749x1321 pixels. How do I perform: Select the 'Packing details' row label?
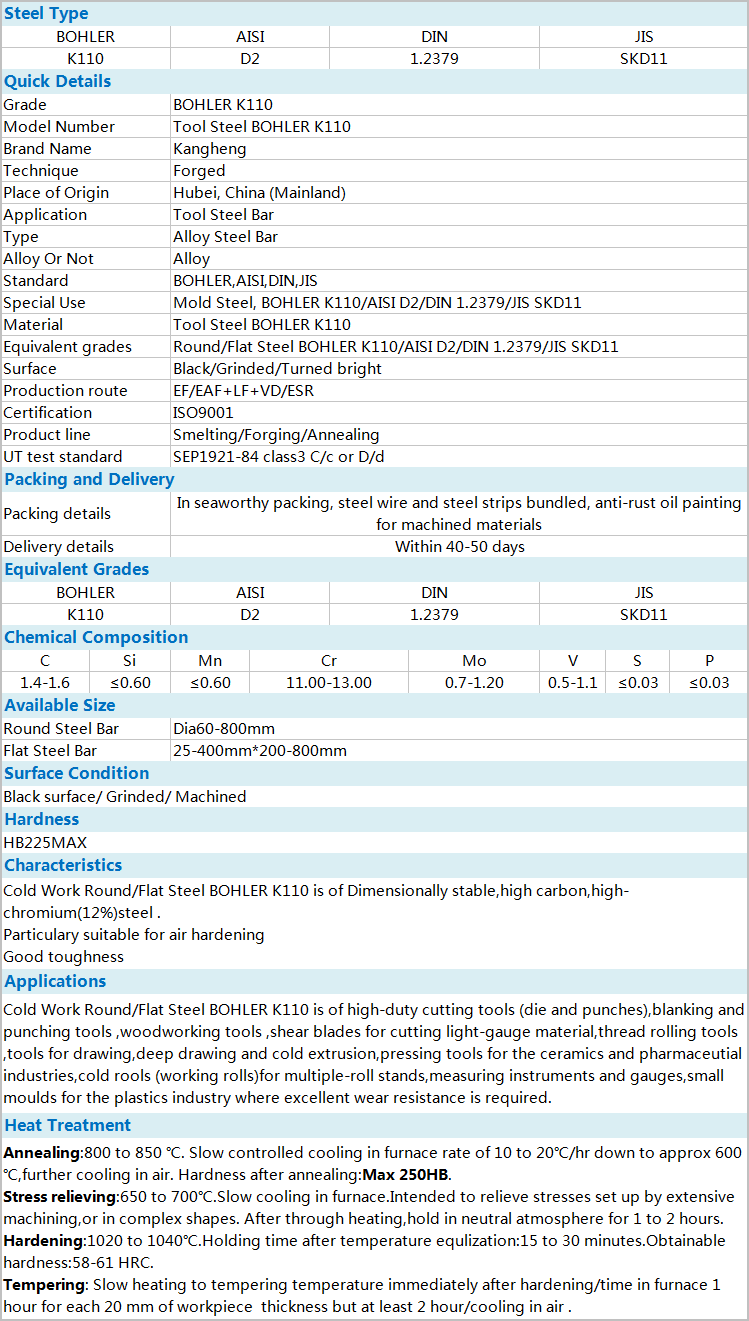57,513
